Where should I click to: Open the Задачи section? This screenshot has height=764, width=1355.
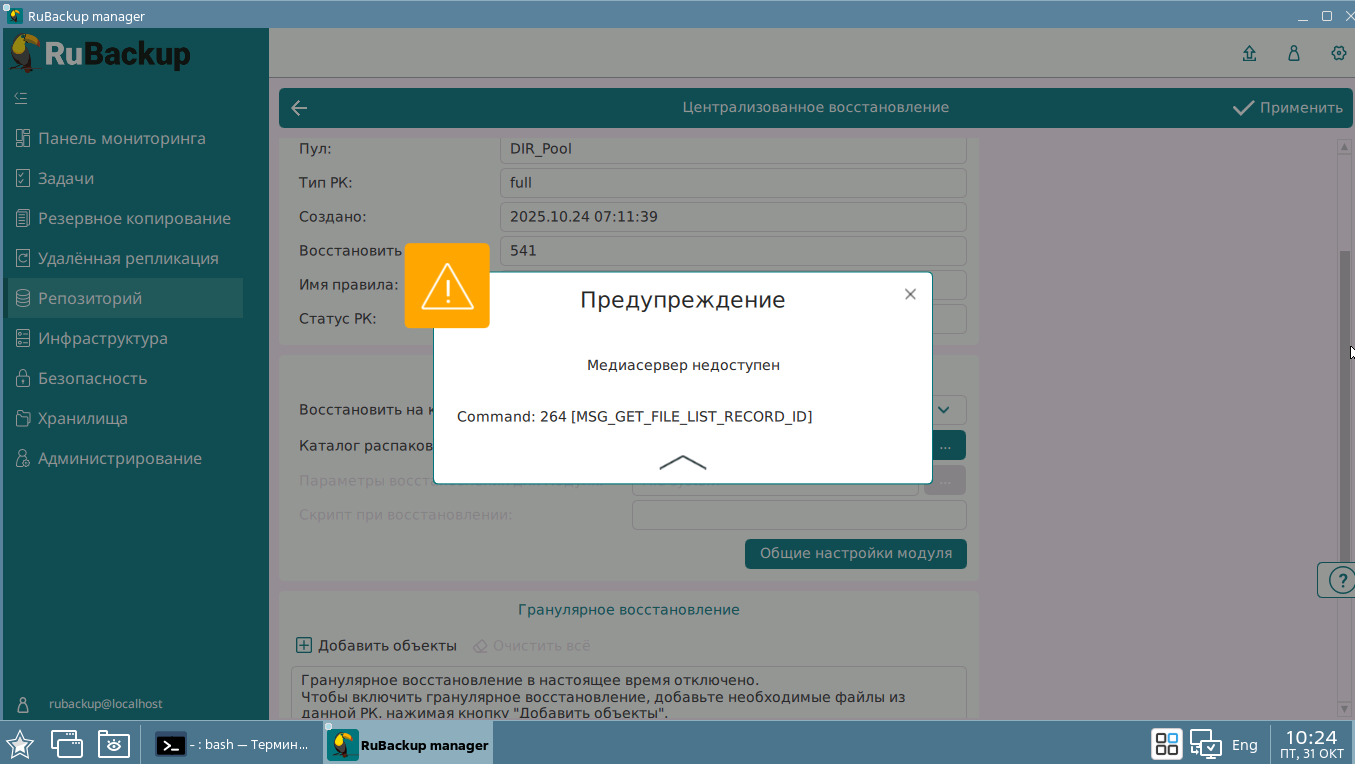pyautogui.click(x=66, y=178)
